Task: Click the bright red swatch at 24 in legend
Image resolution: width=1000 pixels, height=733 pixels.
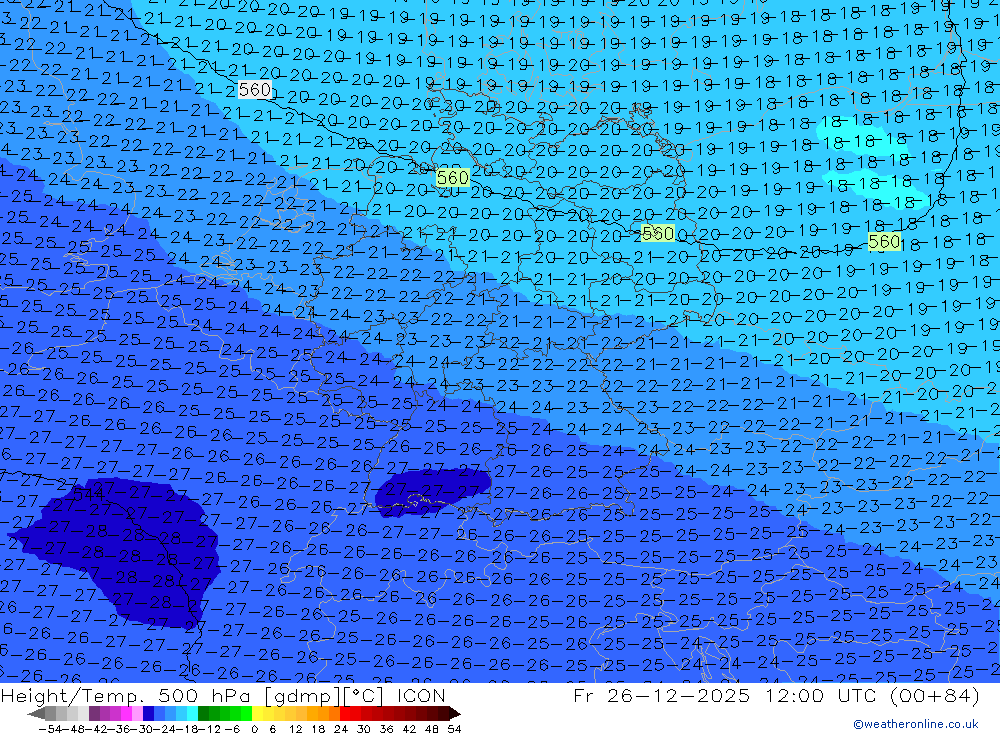Action: coord(345,713)
